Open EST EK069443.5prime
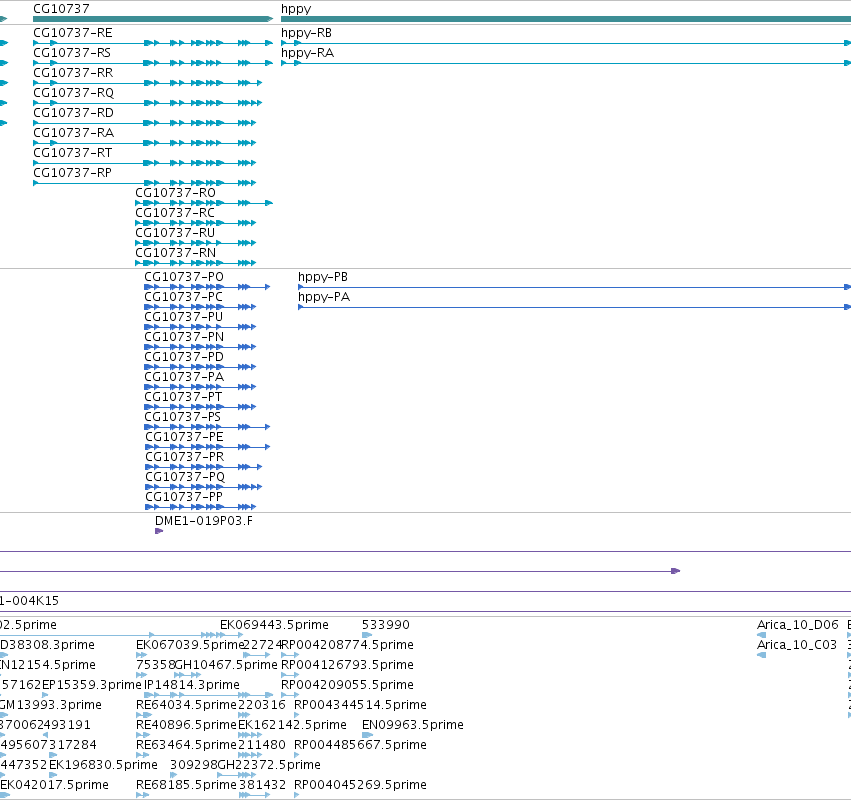Screen dimensions: 851x800 (274, 625)
